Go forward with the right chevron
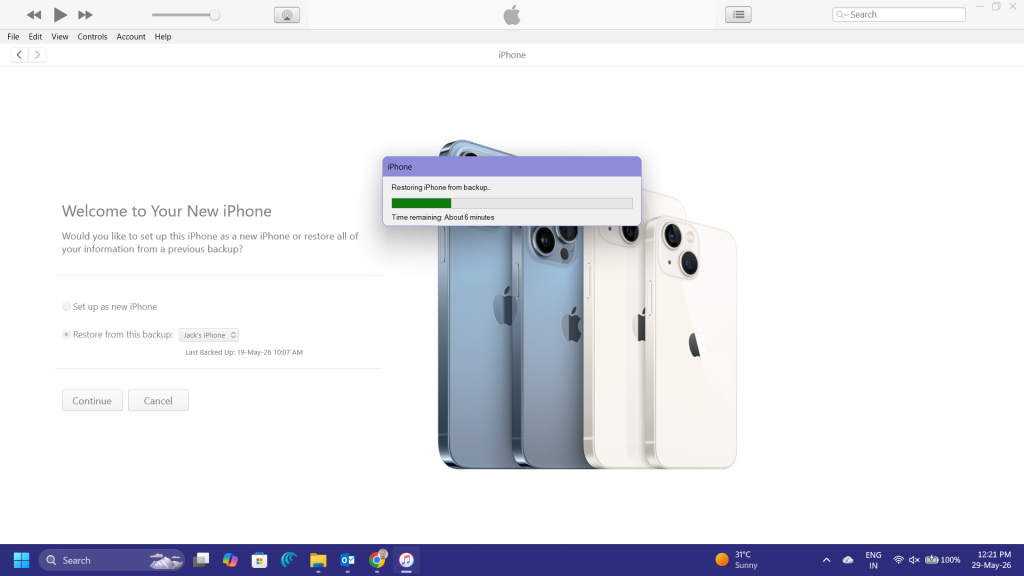1024x576 pixels. tap(37, 55)
